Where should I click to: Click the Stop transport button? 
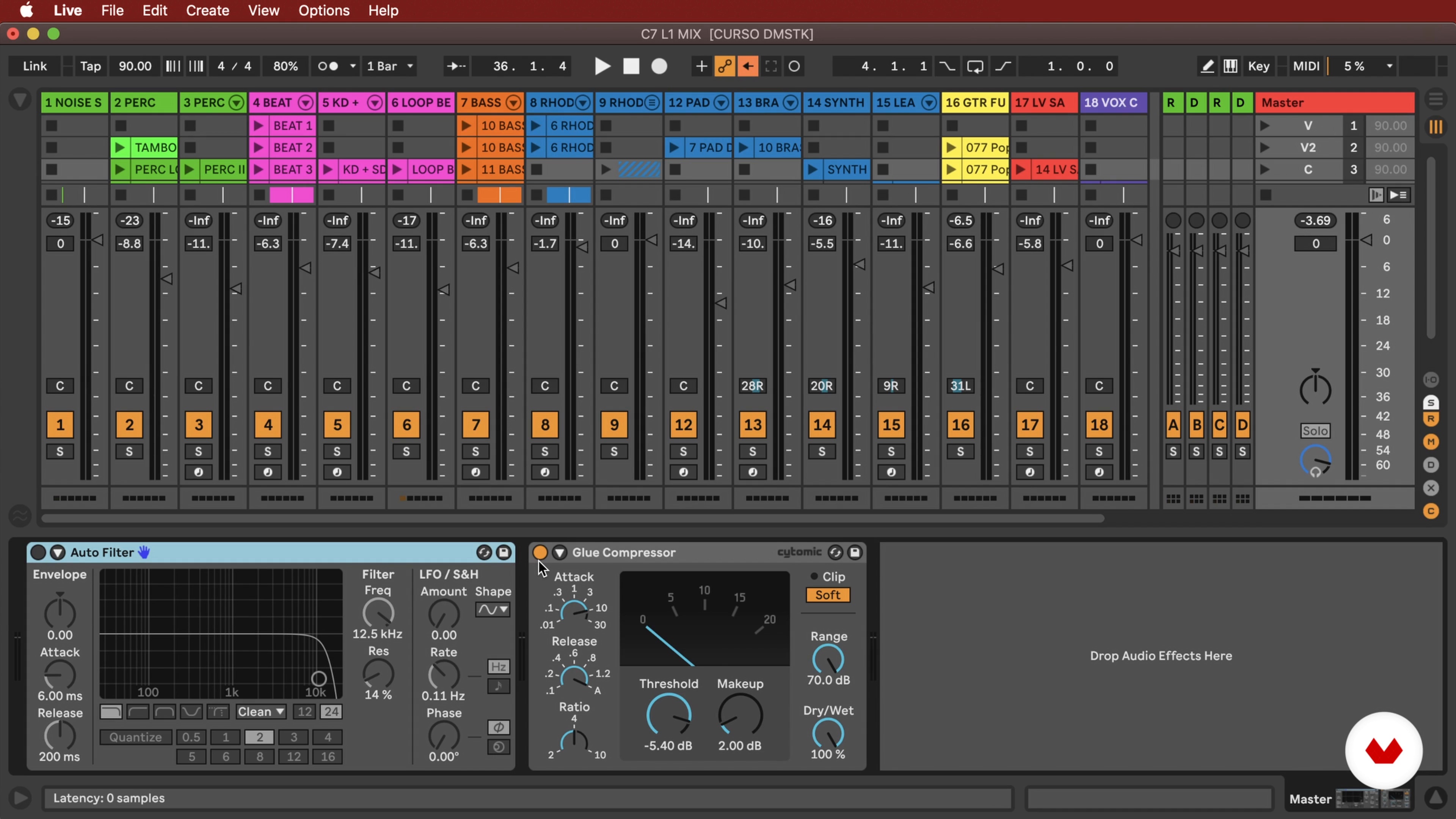pyautogui.click(x=631, y=66)
